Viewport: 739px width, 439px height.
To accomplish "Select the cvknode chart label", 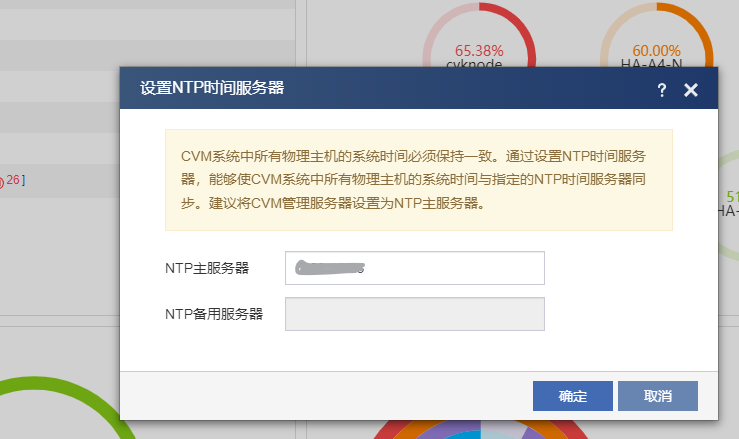I will [x=474, y=63].
